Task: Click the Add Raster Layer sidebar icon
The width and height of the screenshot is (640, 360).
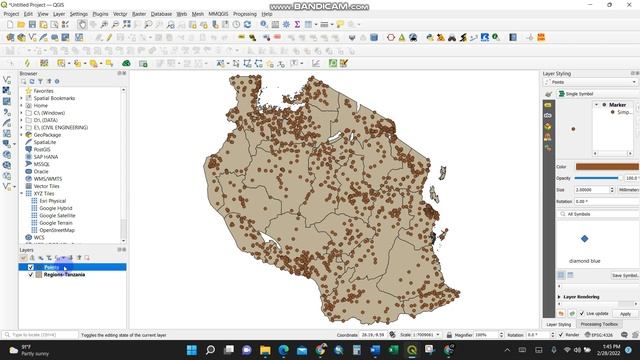Action: pyautogui.click(x=6, y=91)
